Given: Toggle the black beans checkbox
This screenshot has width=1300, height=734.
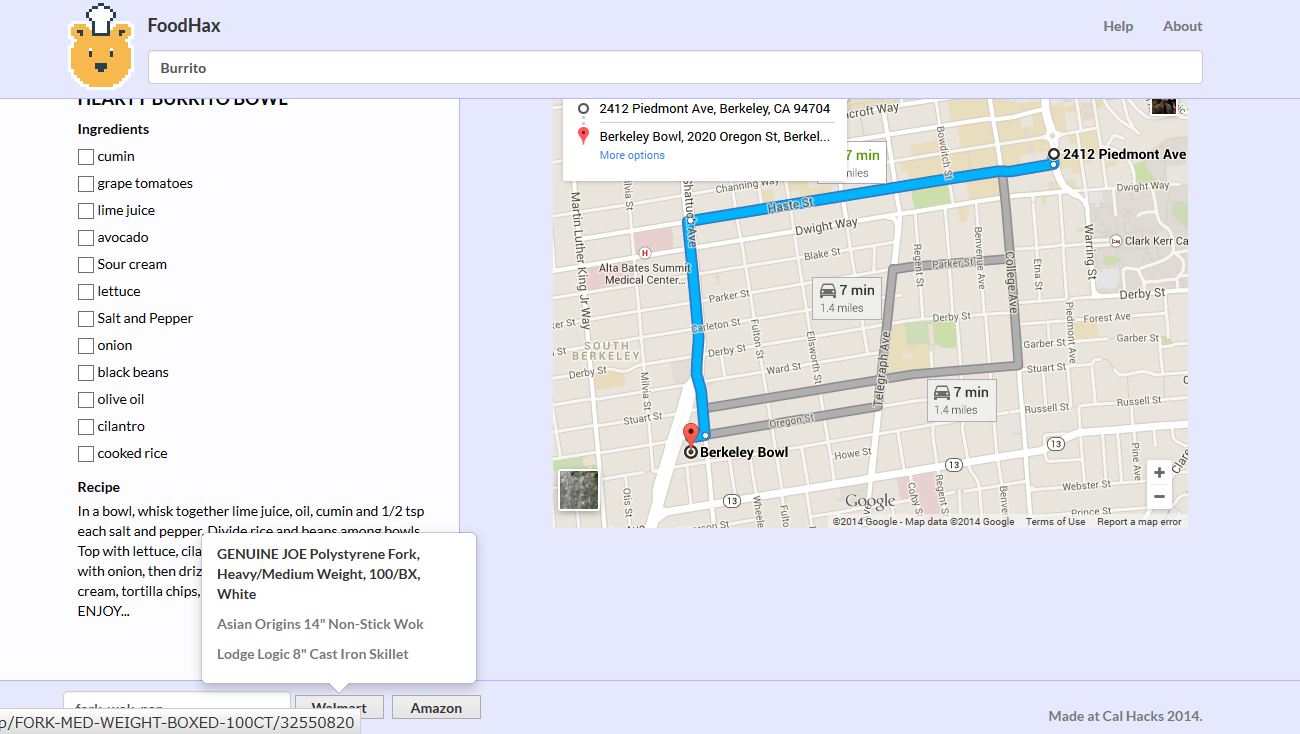Looking at the screenshot, I should pyautogui.click(x=86, y=373).
